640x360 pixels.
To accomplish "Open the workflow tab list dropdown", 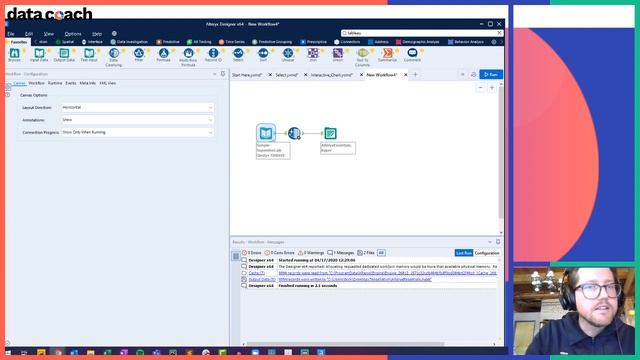I will pyautogui.click(x=462, y=75).
